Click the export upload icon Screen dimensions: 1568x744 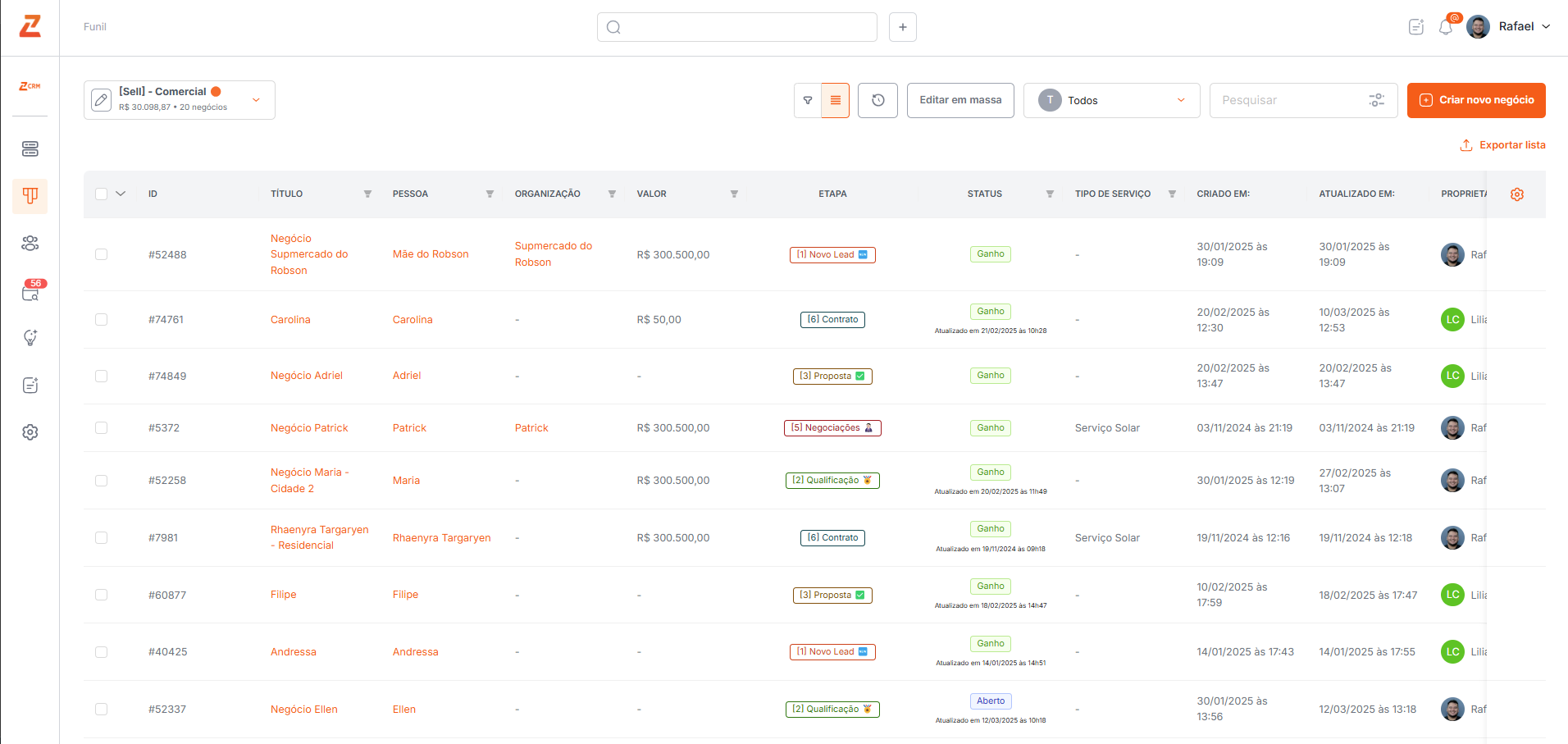click(x=1466, y=145)
